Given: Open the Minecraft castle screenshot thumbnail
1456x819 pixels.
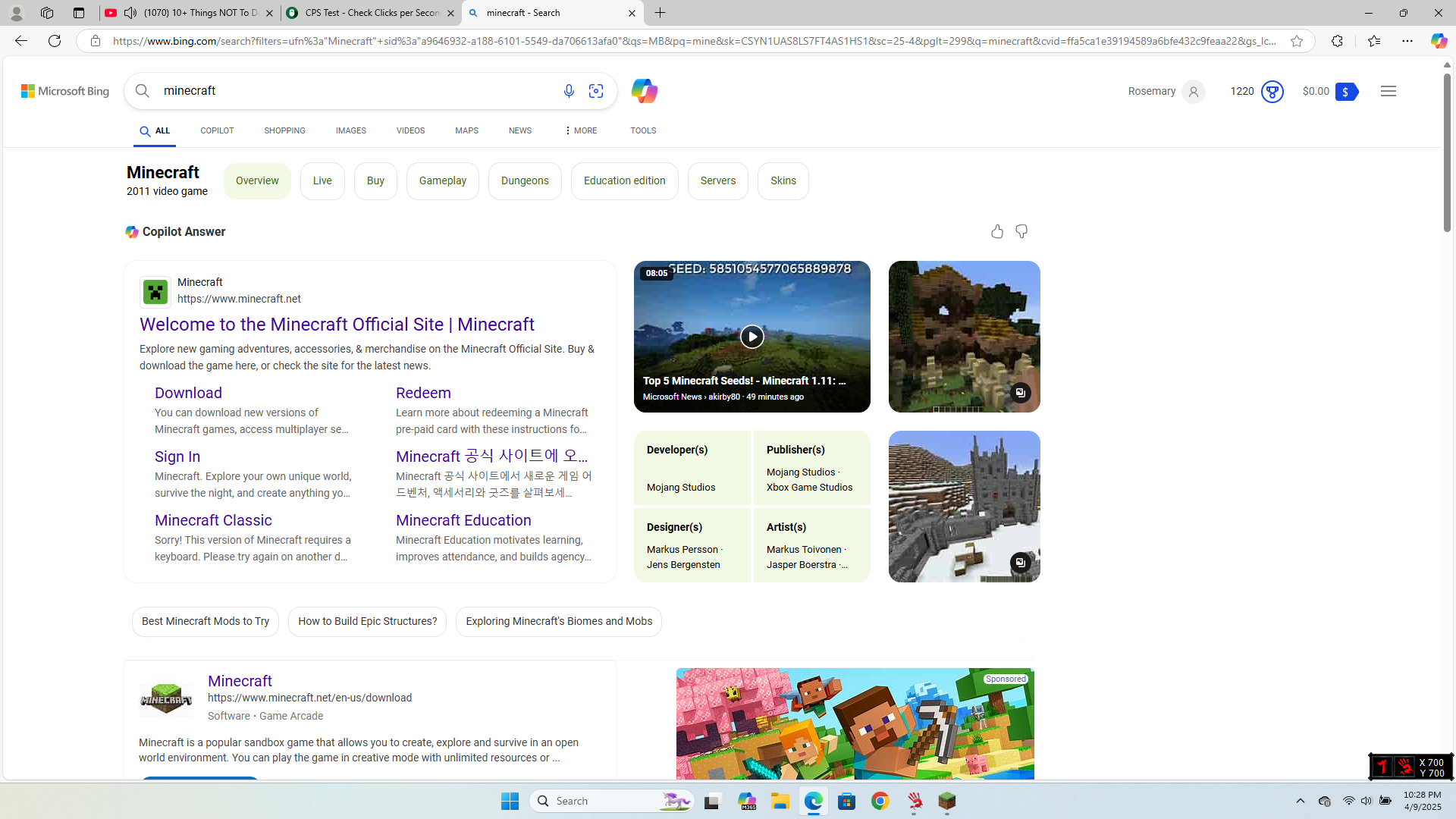Looking at the screenshot, I should (x=965, y=507).
